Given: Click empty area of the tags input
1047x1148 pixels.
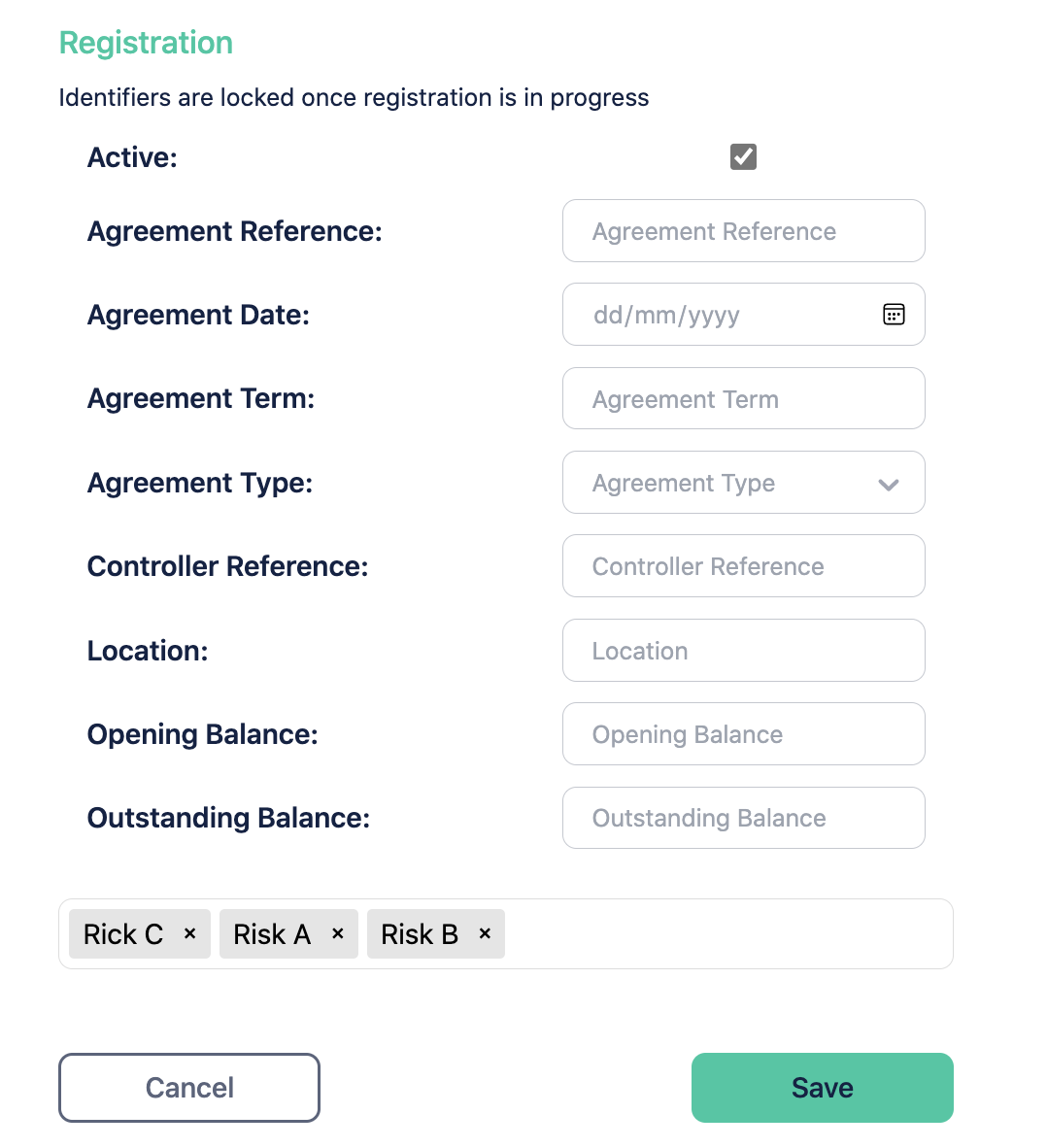Looking at the screenshot, I should click(x=728, y=934).
